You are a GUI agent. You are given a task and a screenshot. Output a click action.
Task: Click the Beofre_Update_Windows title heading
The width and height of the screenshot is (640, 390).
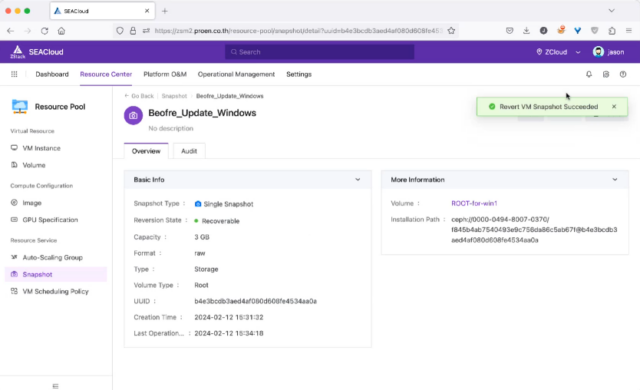[202, 113]
